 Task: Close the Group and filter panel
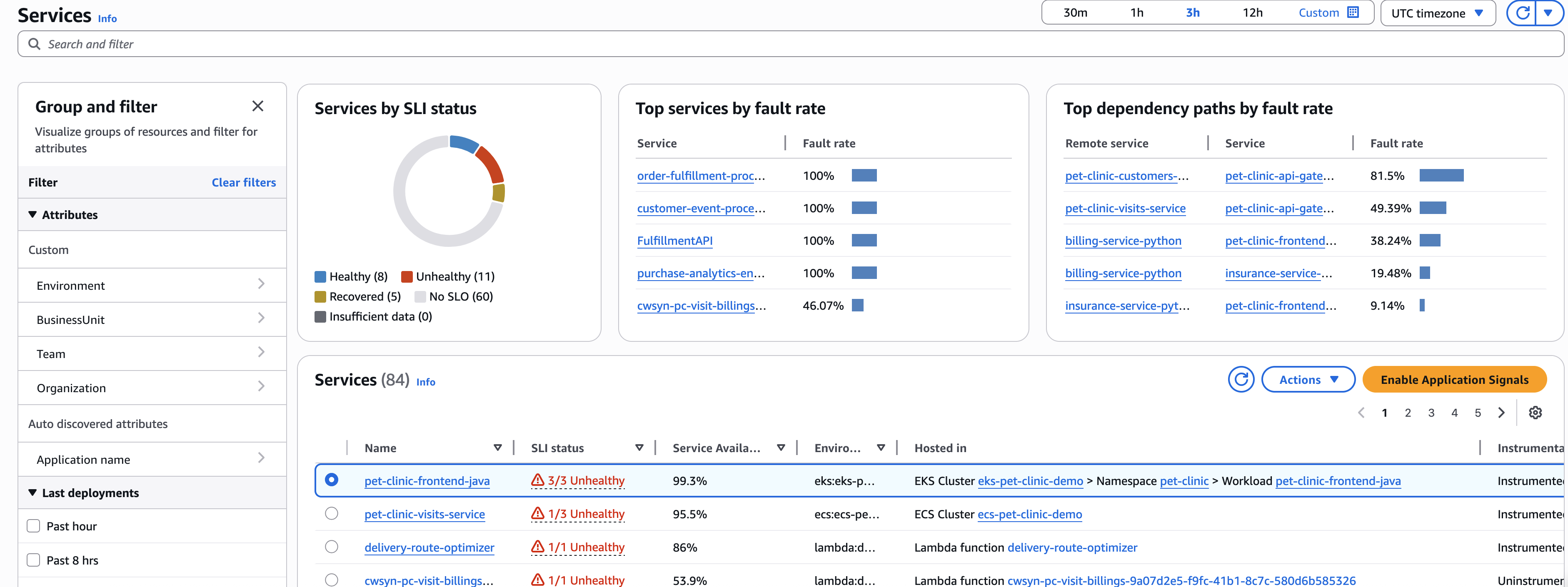click(x=258, y=106)
